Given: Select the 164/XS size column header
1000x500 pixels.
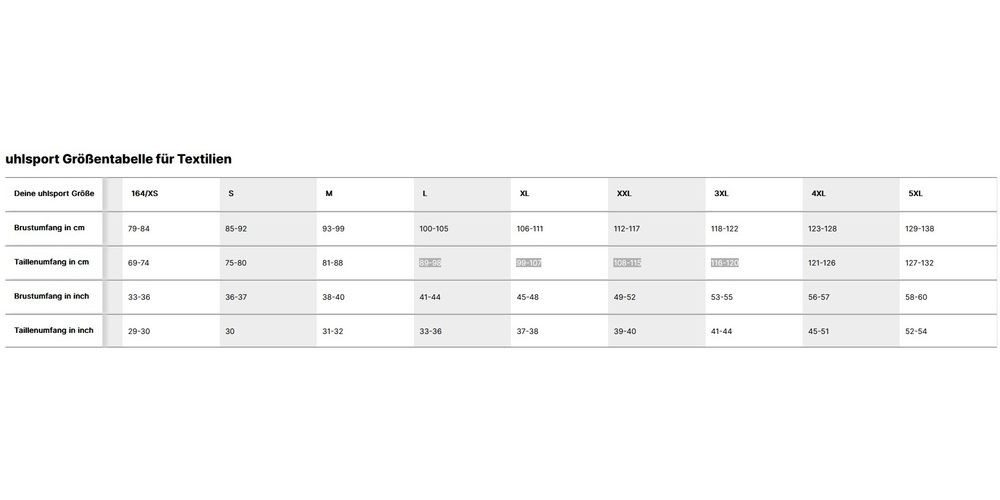Looking at the screenshot, I should coord(145,194).
